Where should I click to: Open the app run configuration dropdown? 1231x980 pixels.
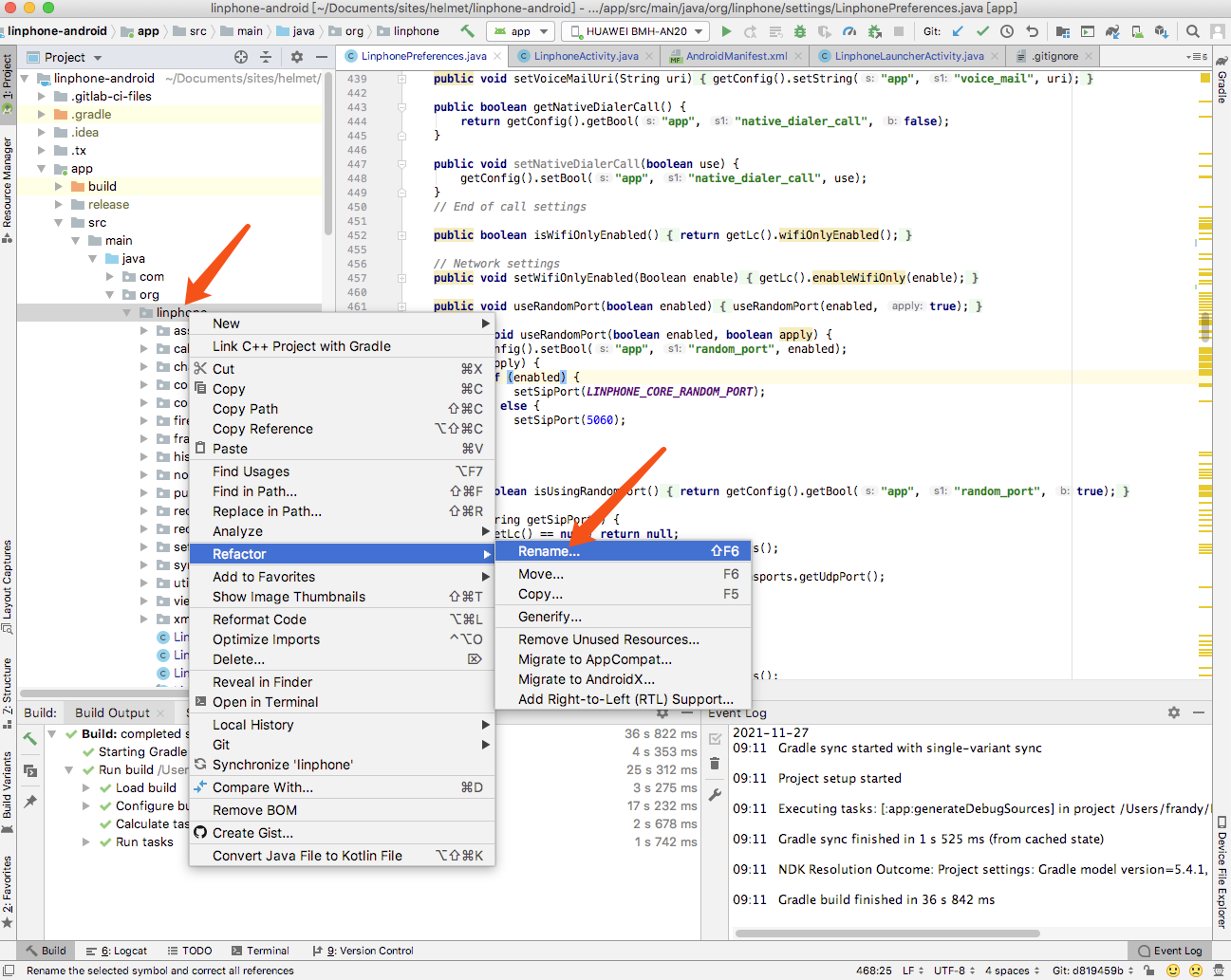coord(520,31)
